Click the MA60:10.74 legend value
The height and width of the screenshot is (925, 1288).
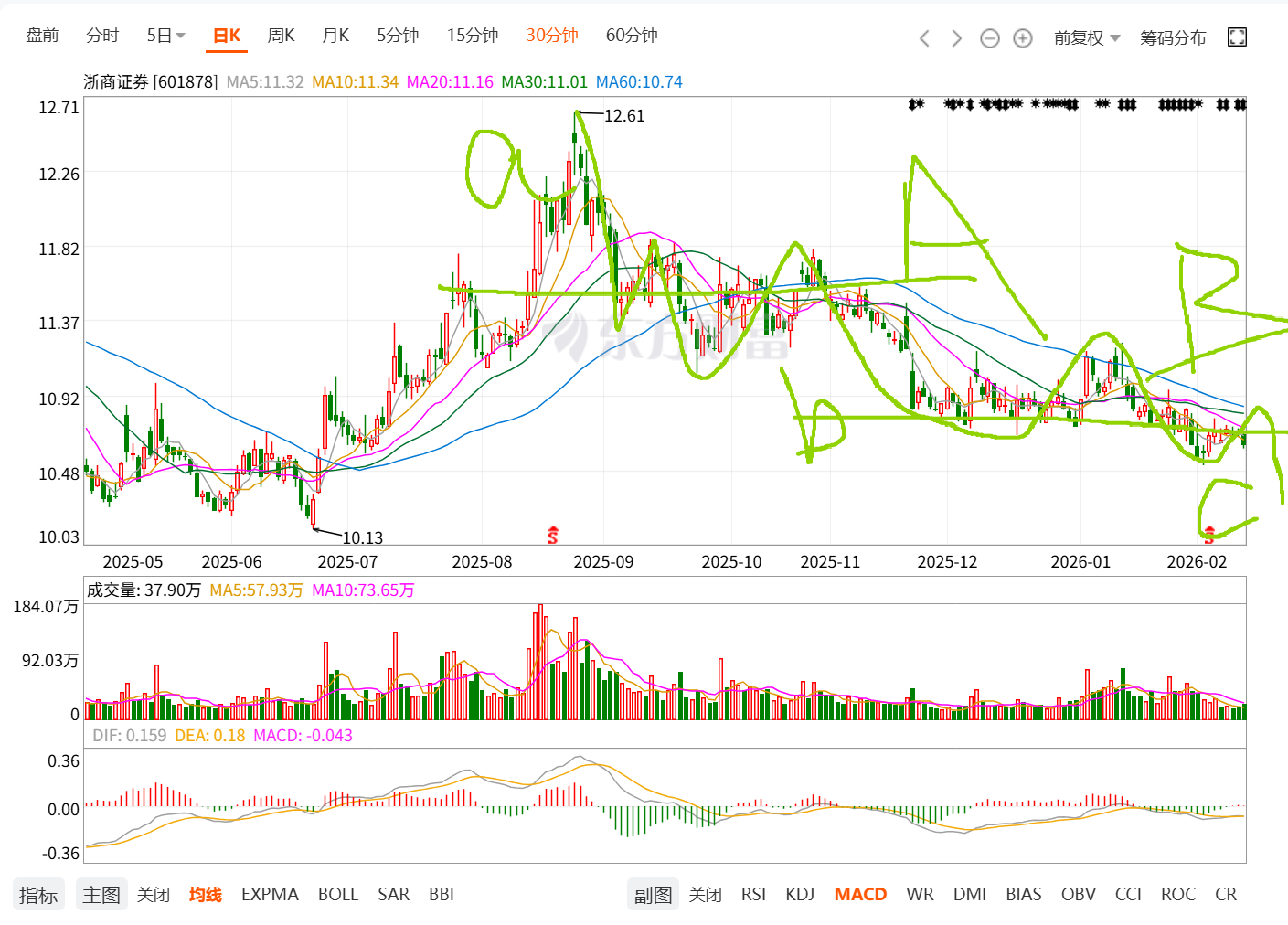point(639,82)
